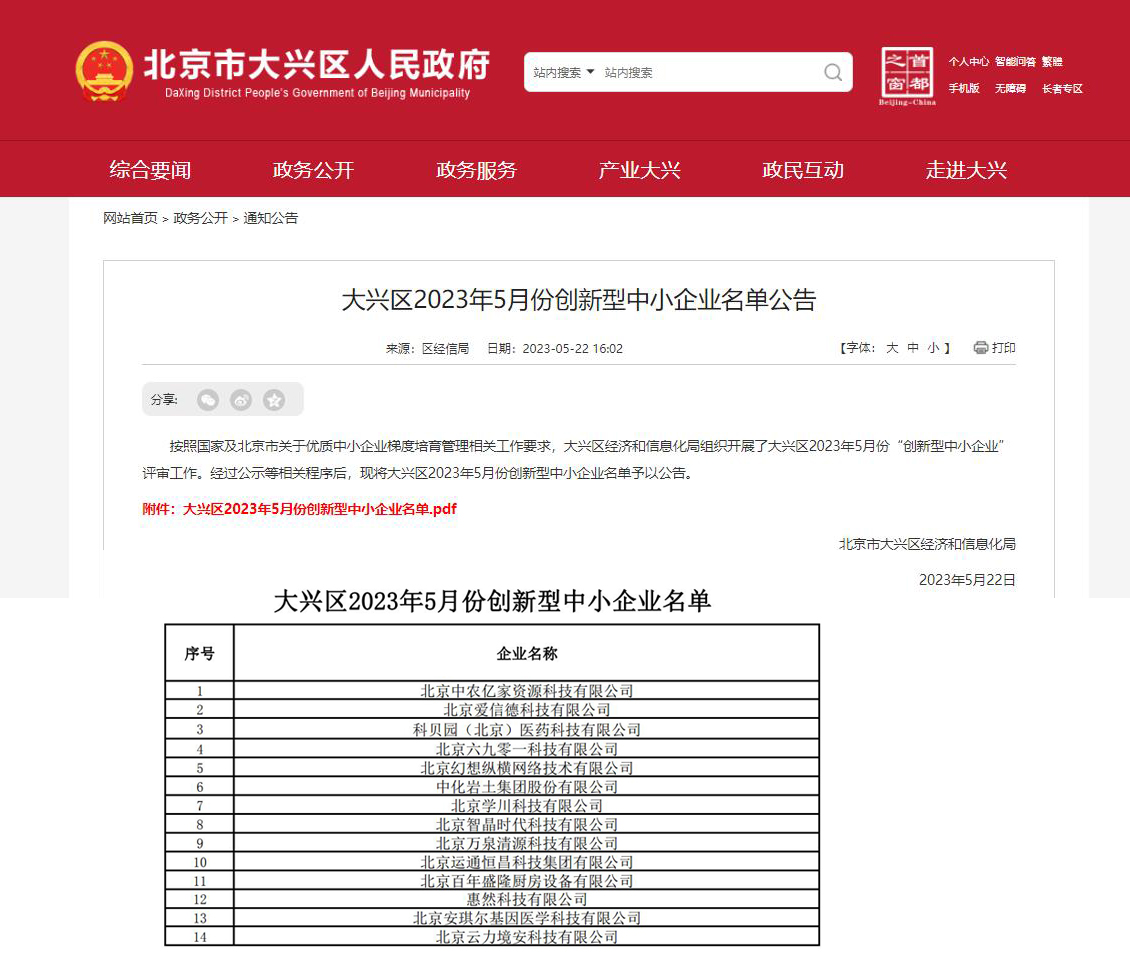
Task: Select the WeChat share icon
Action: 207,399
